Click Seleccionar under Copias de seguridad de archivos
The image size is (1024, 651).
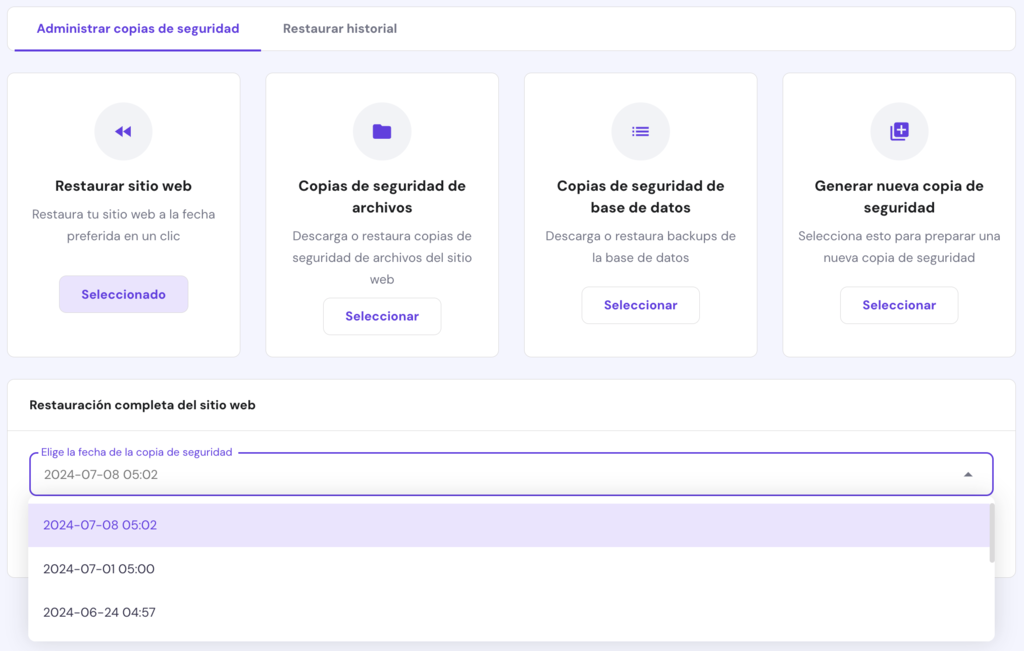pos(382,316)
